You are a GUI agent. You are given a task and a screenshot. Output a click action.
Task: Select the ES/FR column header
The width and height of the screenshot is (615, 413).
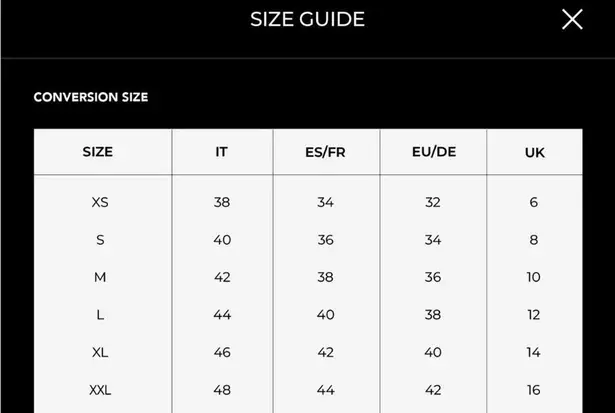(x=325, y=152)
